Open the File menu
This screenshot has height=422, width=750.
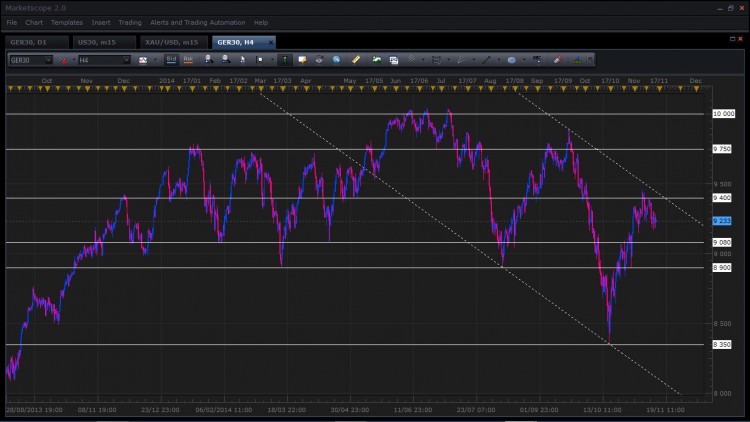tap(11, 22)
